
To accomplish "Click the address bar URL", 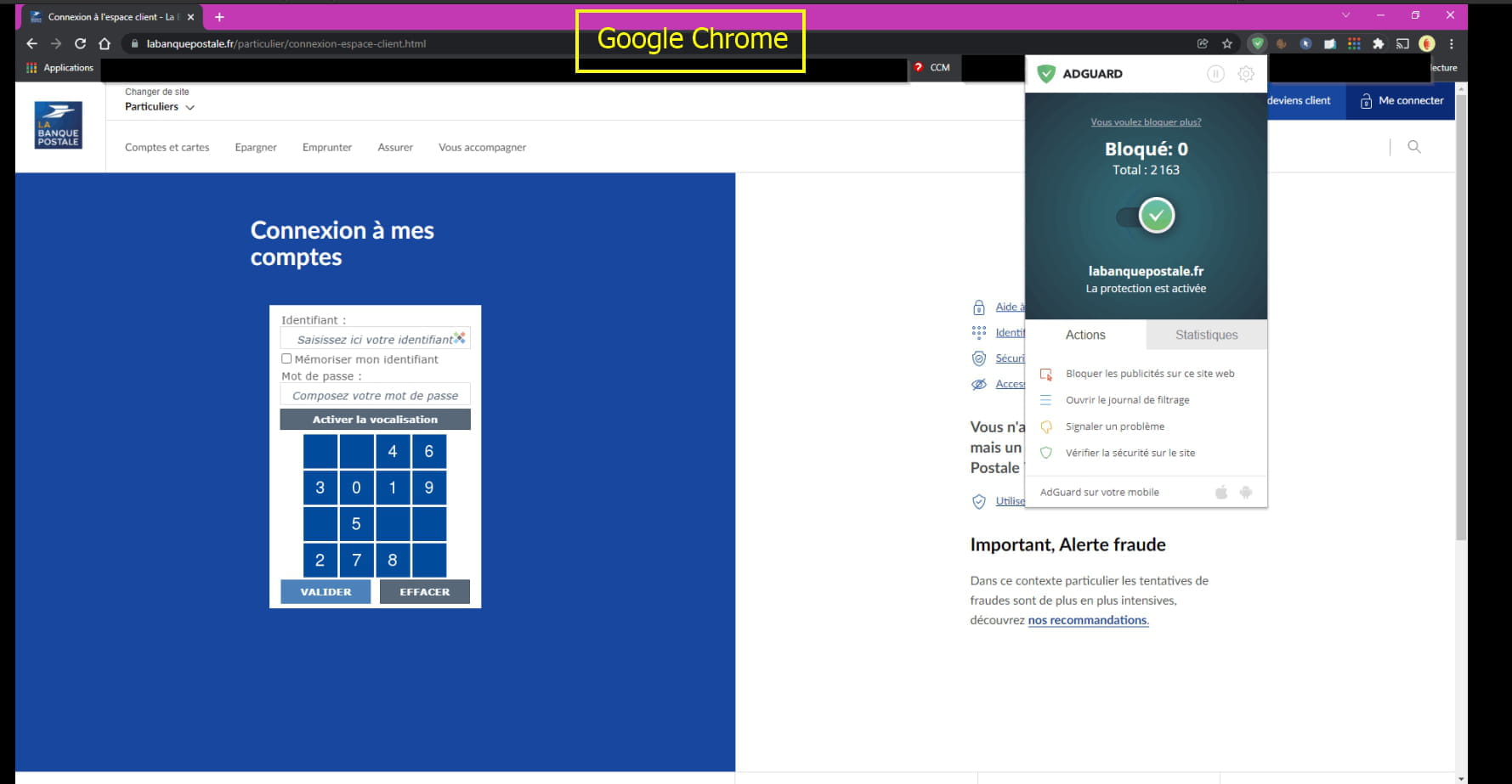I will coord(286,43).
